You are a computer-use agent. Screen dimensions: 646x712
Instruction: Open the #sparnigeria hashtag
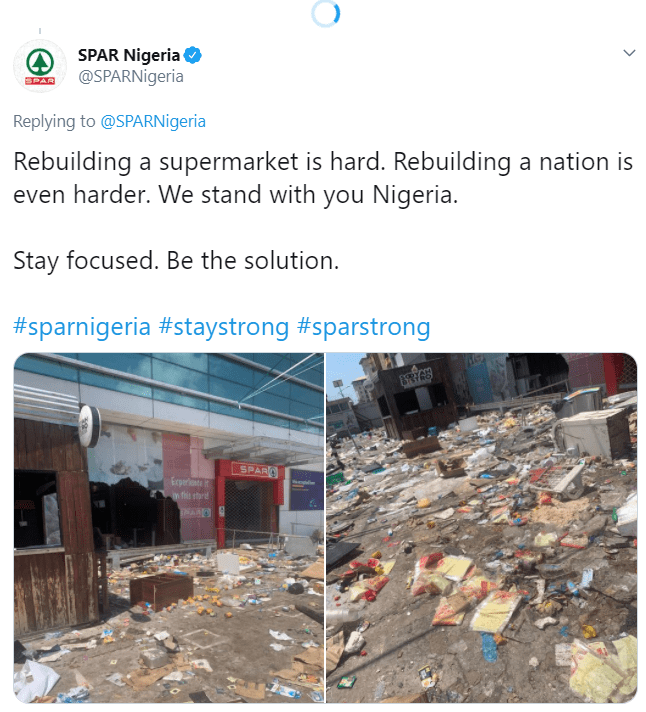(82, 327)
